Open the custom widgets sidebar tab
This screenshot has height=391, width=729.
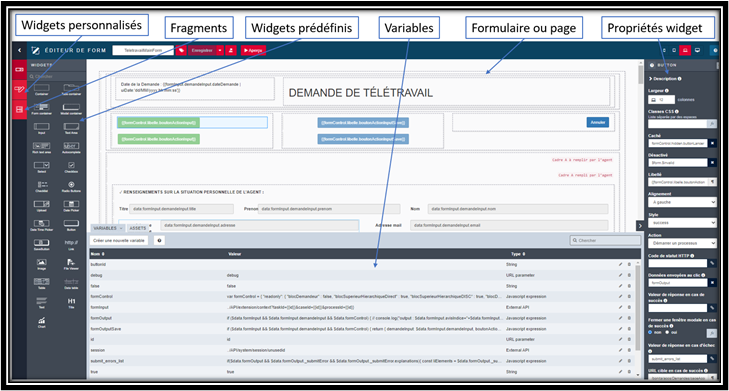click(20, 89)
